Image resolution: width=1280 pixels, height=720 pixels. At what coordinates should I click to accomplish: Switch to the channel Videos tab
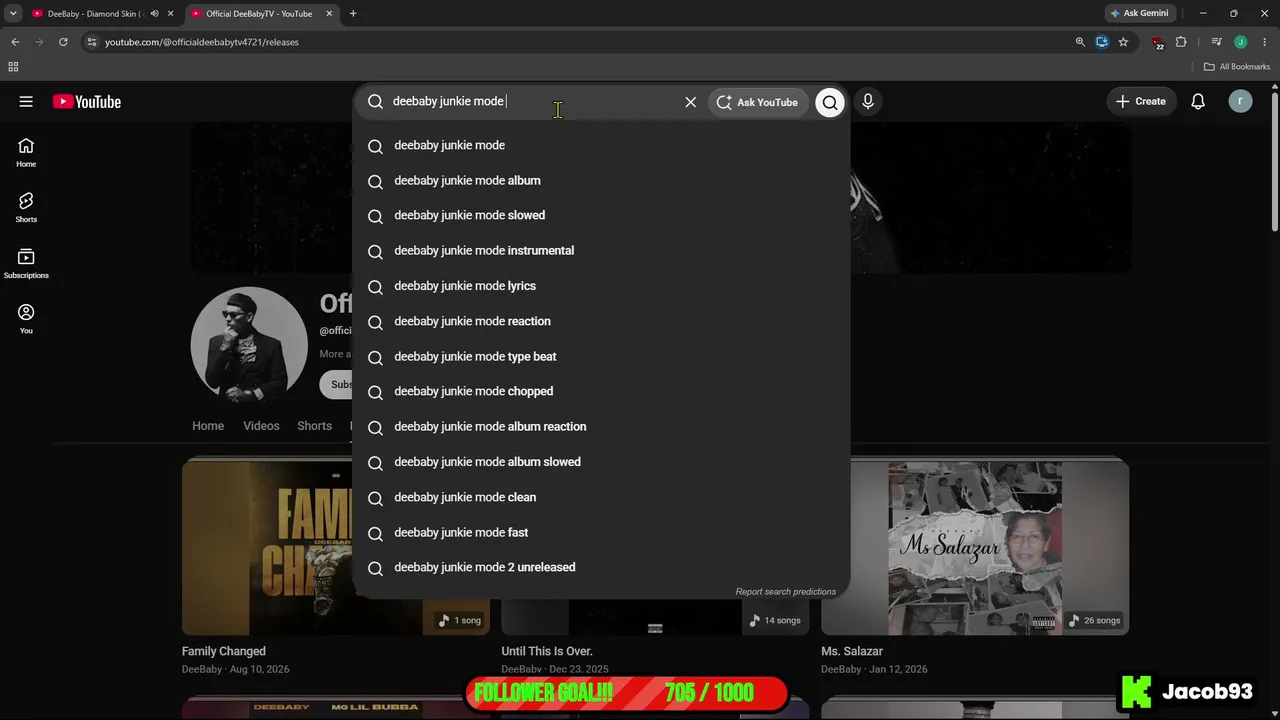(x=261, y=426)
